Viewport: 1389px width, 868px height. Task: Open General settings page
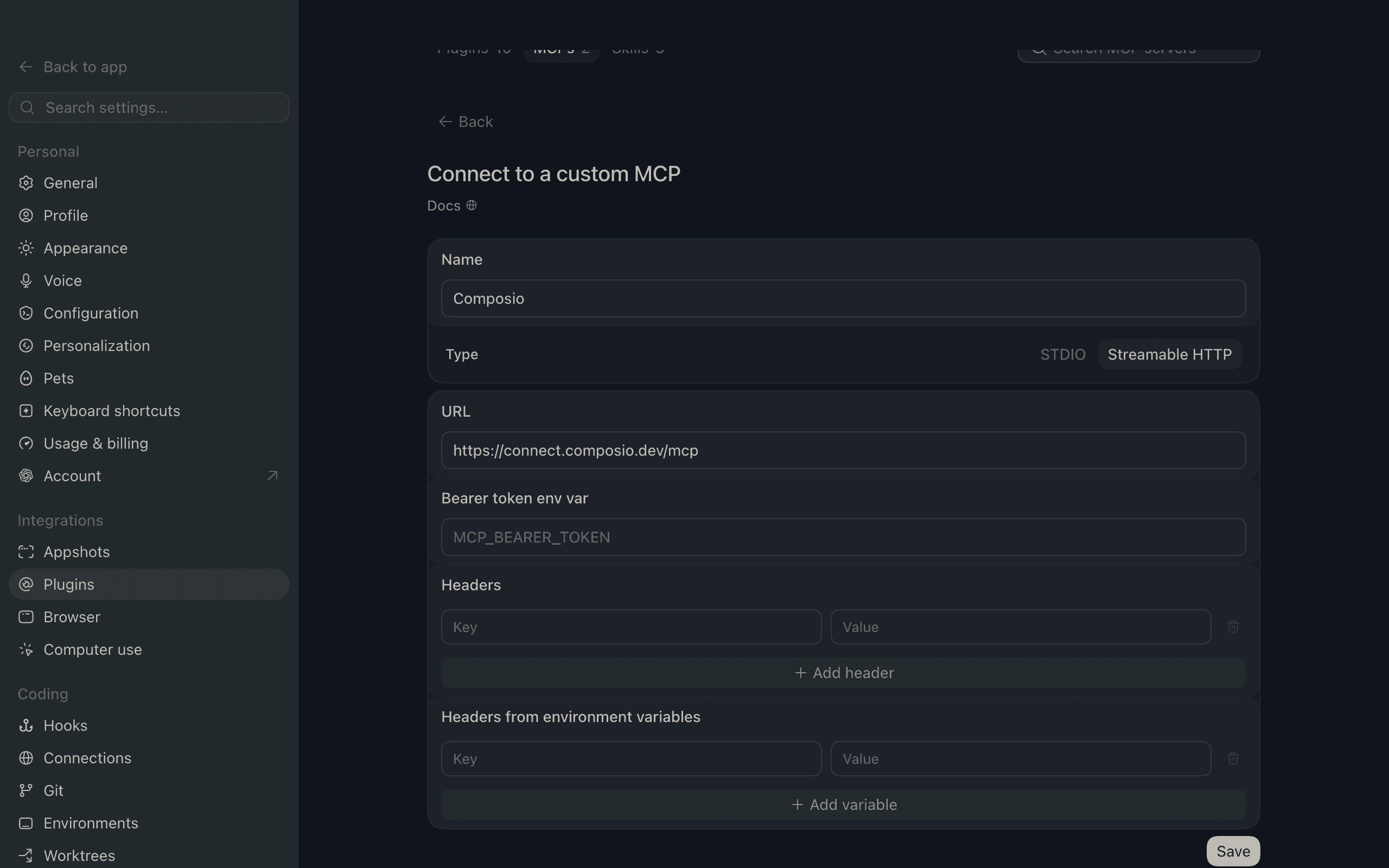coord(149,183)
